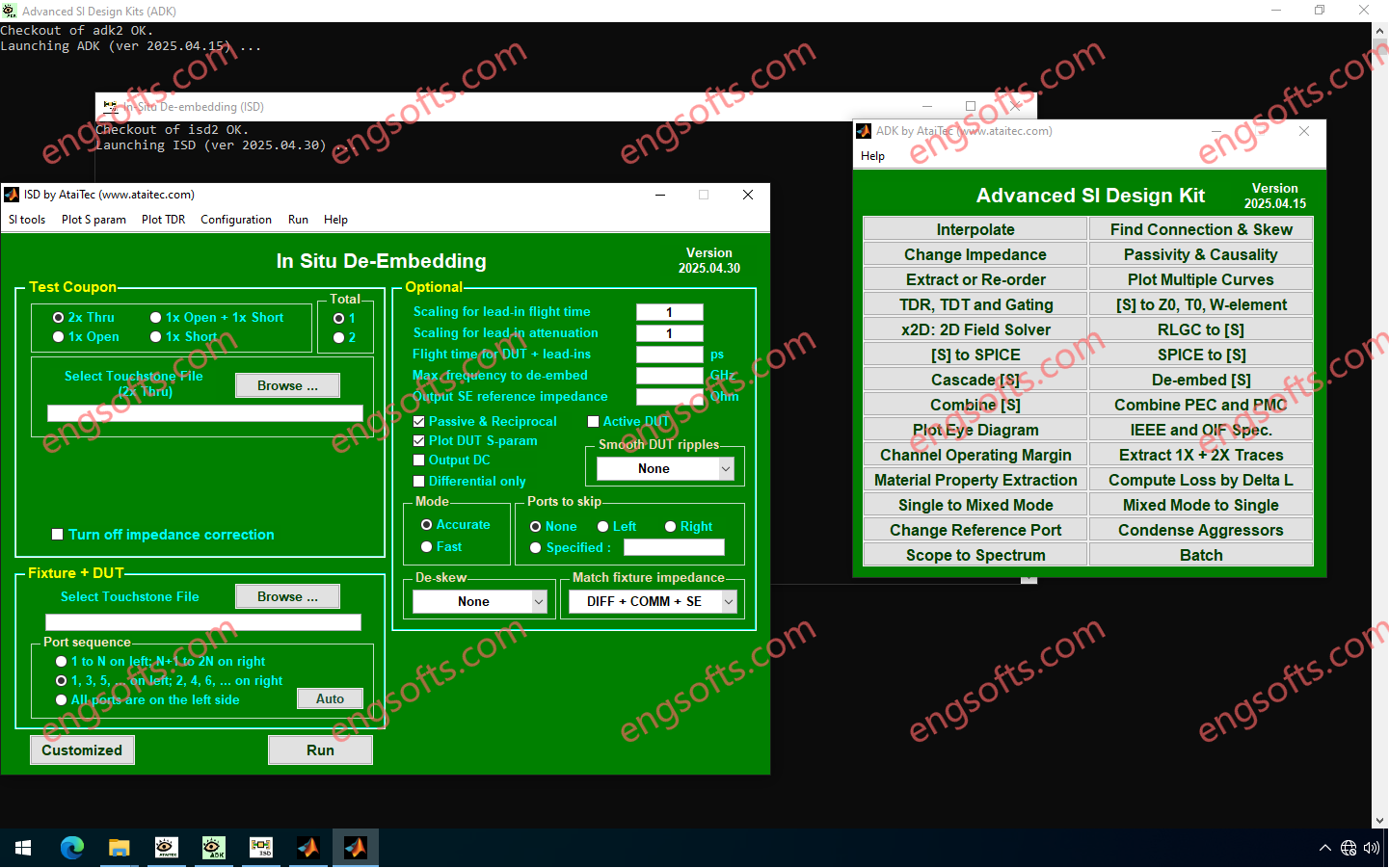Viewport: 1389px width, 868px height.
Task: Switch to the ADK taskbar icon
Action: [x=214, y=848]
